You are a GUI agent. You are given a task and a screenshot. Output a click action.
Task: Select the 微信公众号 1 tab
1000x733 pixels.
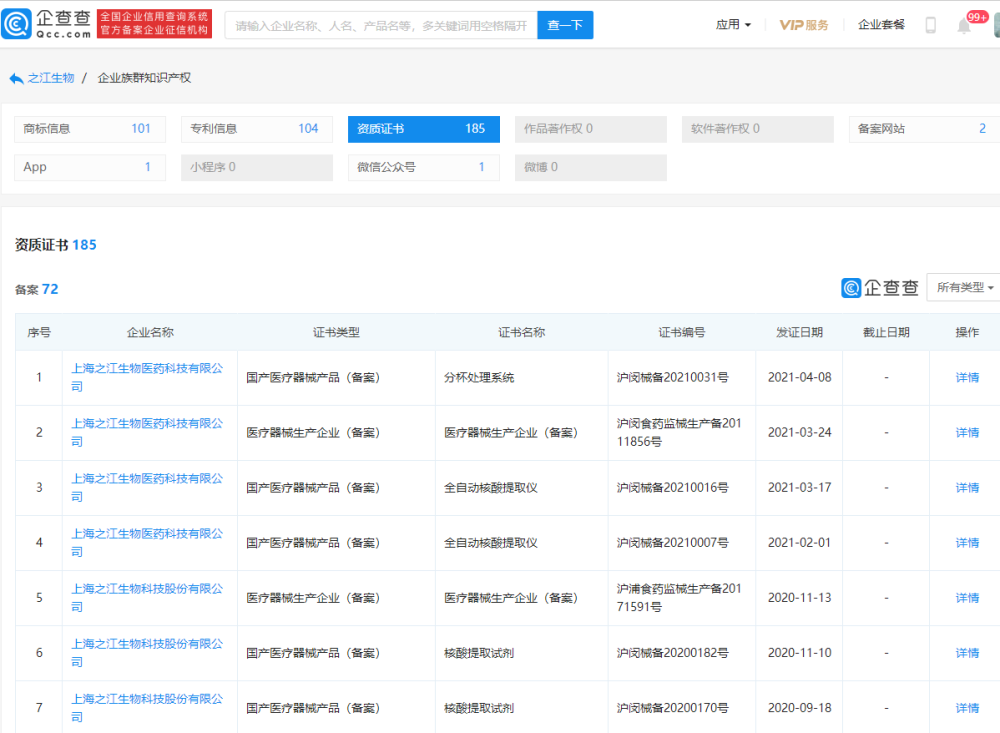(x=423, y=167)
